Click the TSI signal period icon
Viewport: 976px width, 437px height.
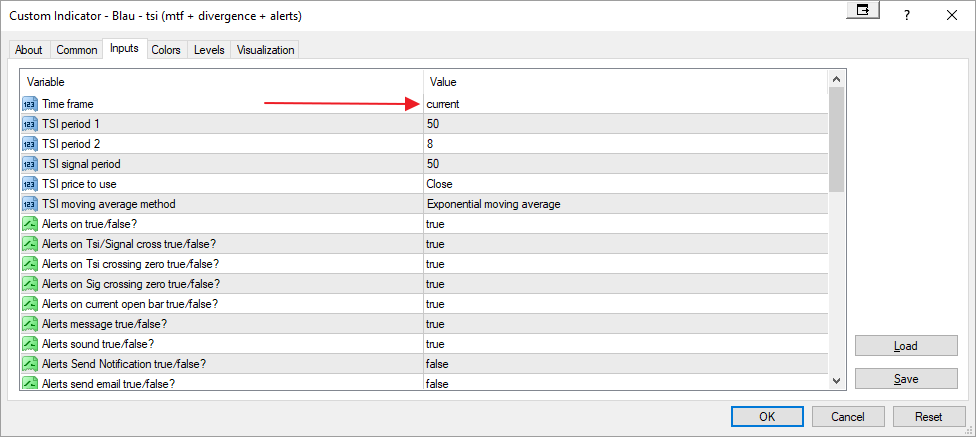tap(29, 164)
